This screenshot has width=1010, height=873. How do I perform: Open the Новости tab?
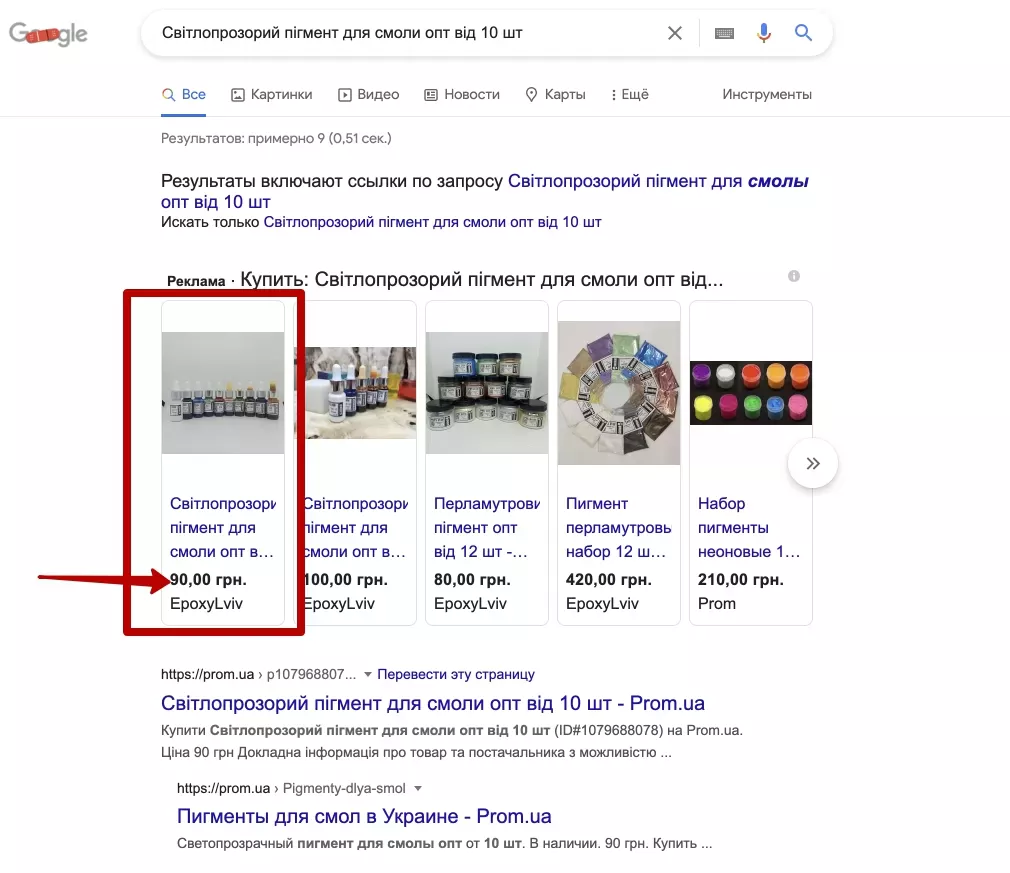tap(462, 95)
